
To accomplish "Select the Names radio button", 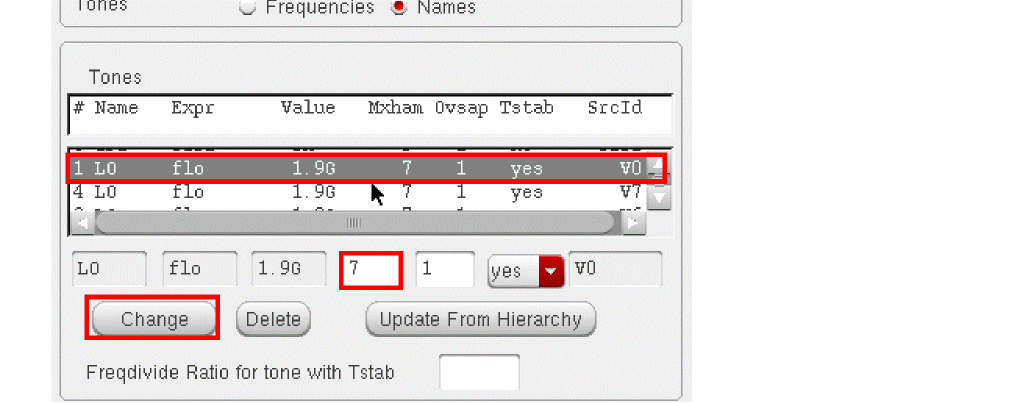I will click(x=400, y=7).
